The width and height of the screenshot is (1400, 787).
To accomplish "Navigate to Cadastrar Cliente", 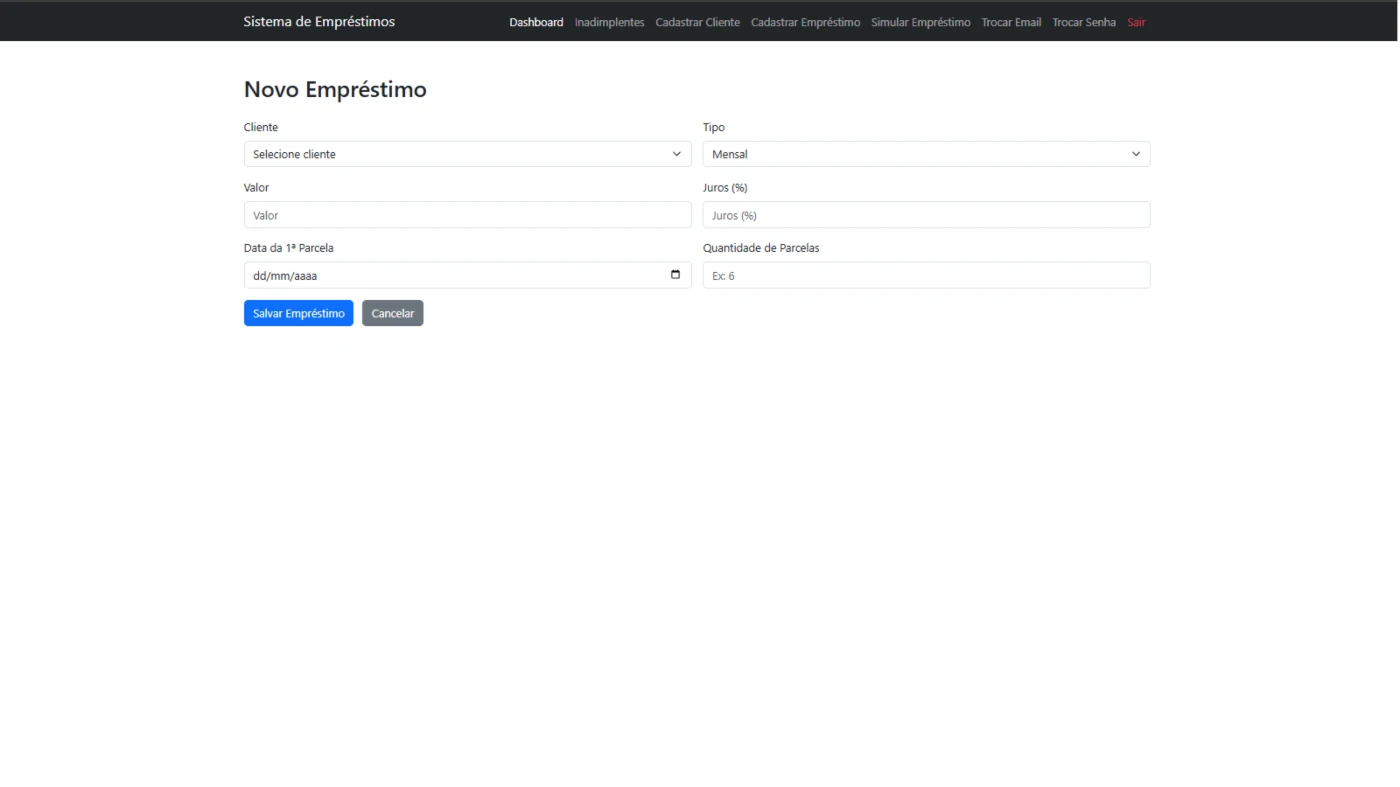I will tap(697, 22).
